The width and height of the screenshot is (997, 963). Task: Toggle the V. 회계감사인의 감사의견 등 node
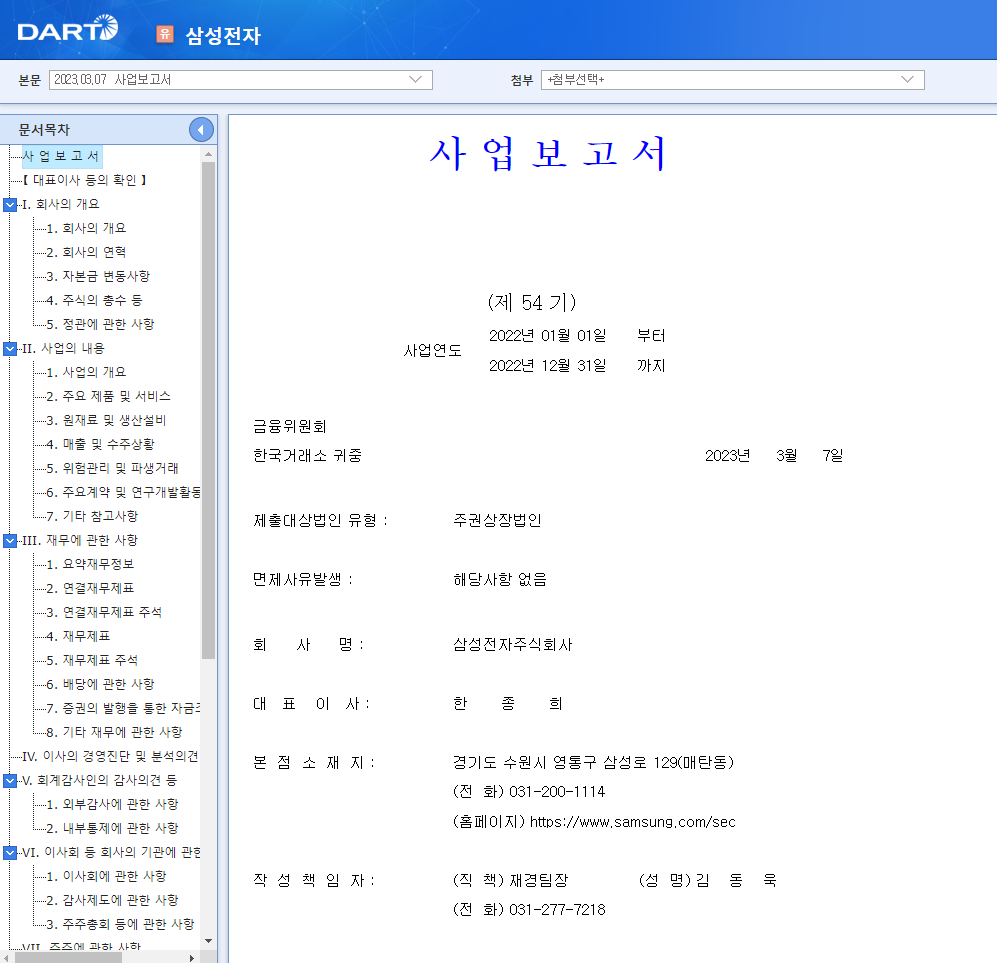10,781
